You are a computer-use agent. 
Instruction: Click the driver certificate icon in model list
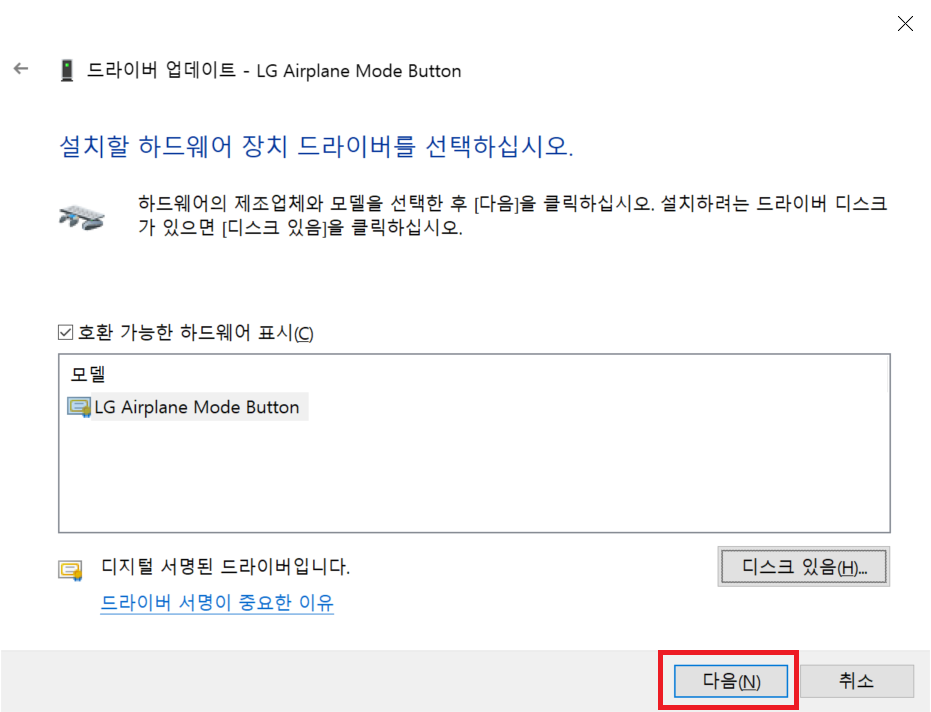click(x=79, y=407)
